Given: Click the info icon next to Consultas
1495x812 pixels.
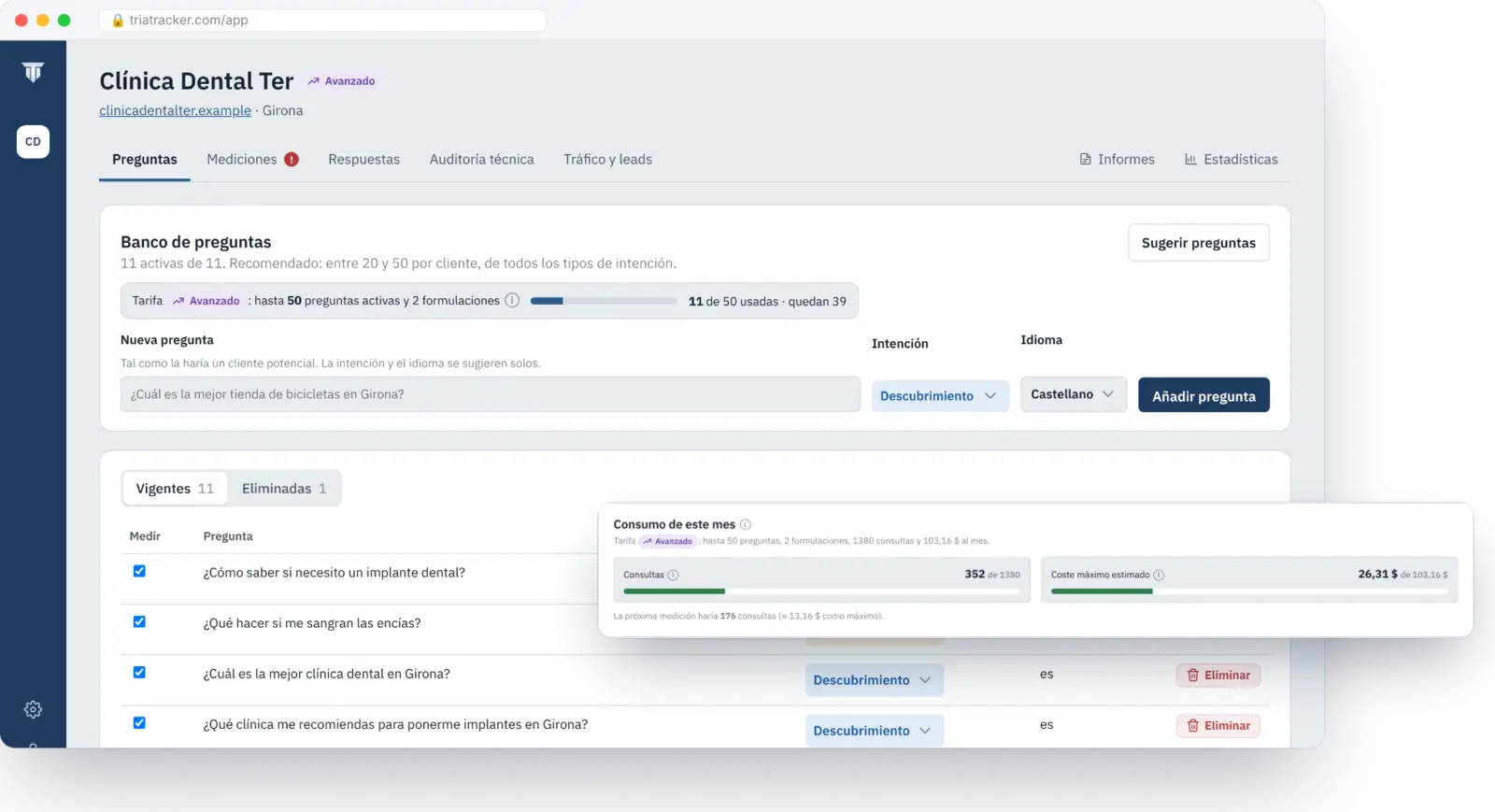Looking at the screenshot, I should point(673,575).
